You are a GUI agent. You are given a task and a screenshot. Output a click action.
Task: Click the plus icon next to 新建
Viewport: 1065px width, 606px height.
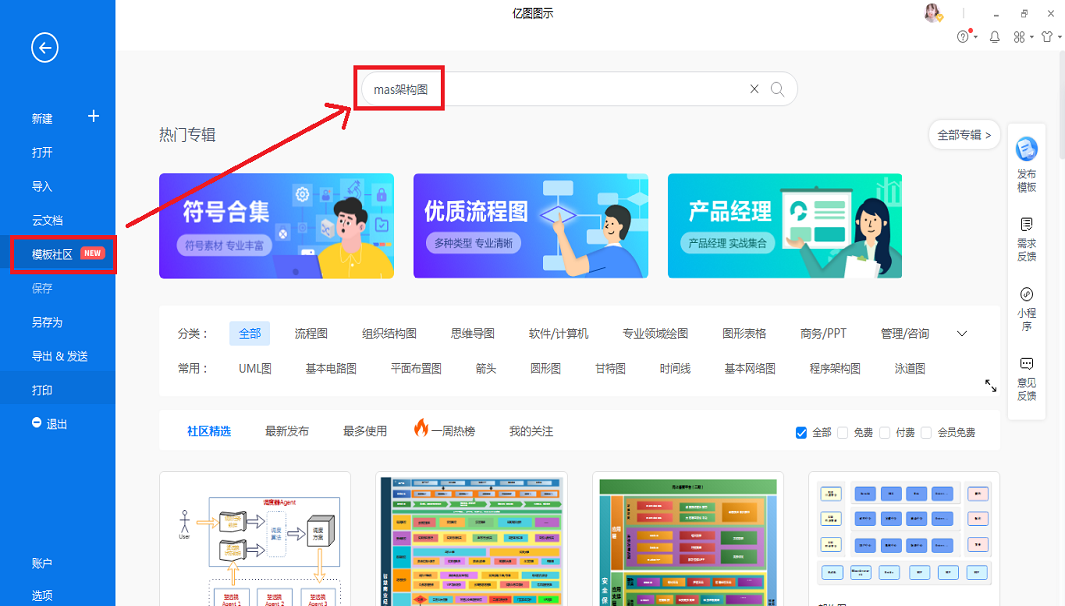[94, 116]
